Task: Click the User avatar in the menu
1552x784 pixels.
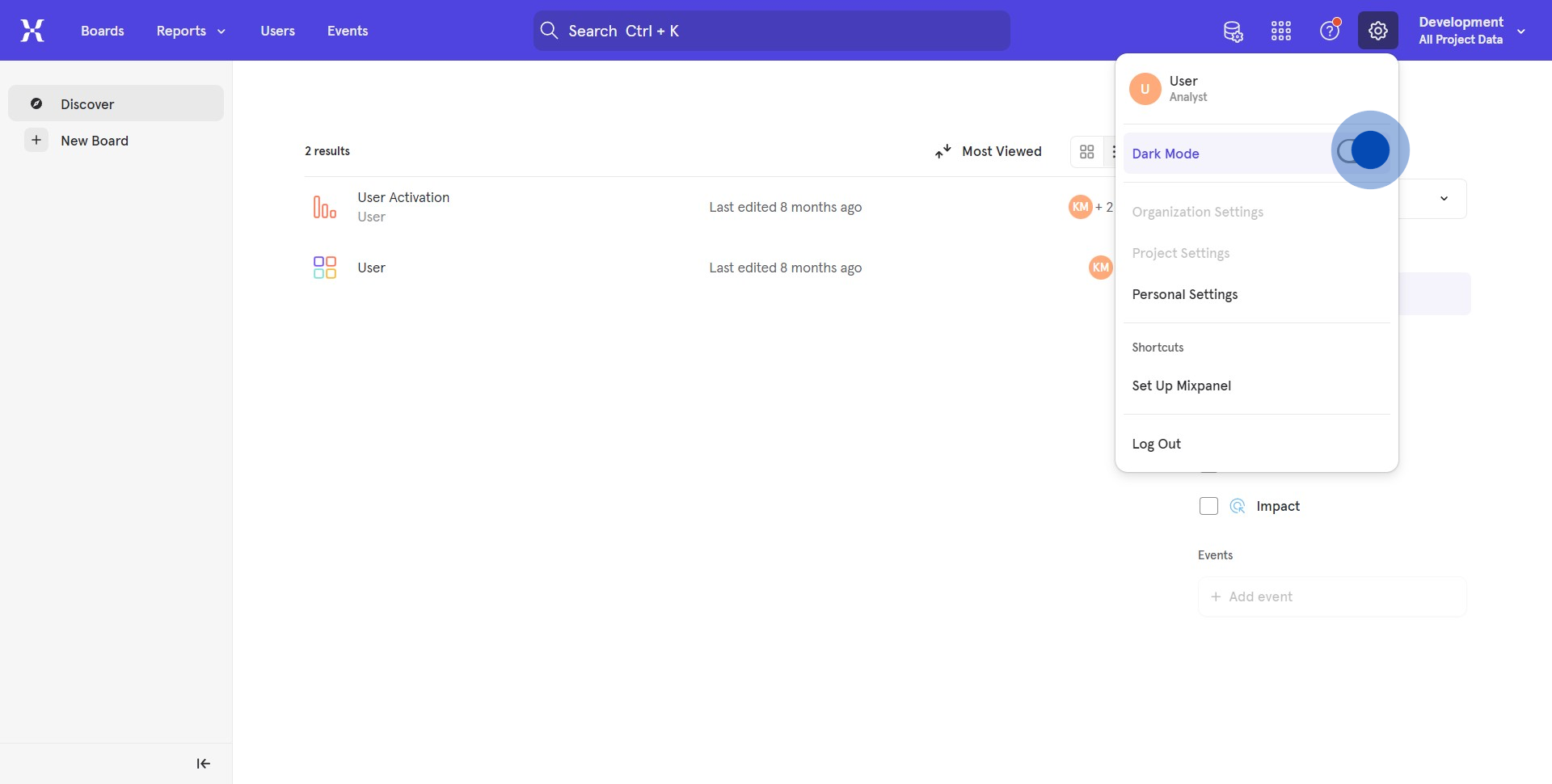Action: (1145, 89)
